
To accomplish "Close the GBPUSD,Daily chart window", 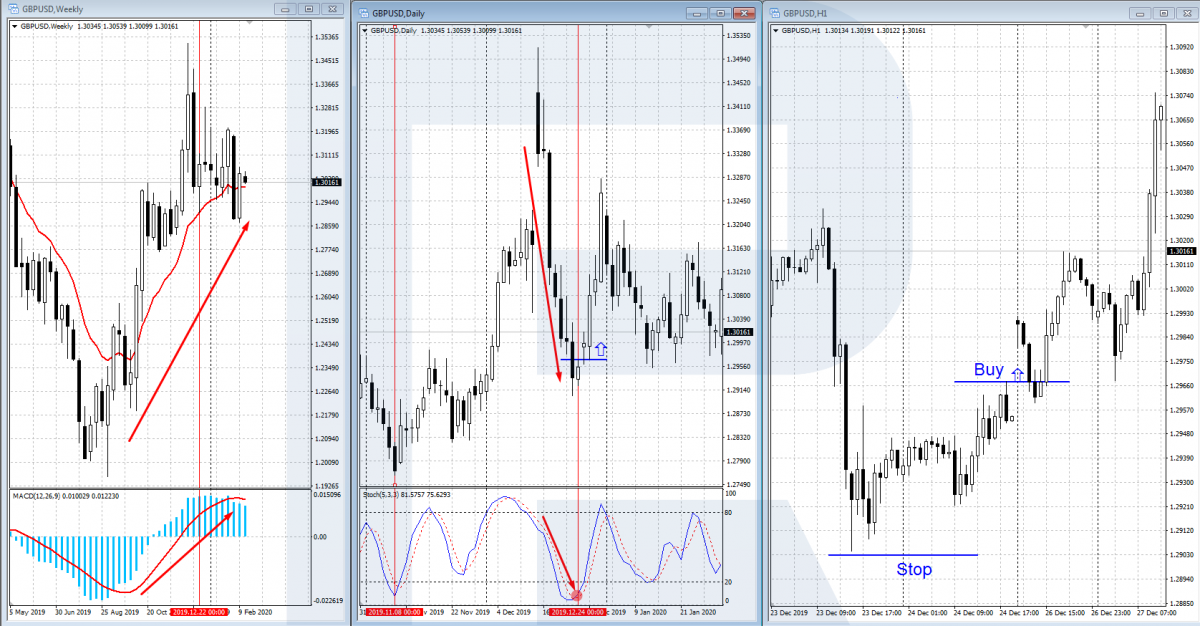I will coord(742,14).
